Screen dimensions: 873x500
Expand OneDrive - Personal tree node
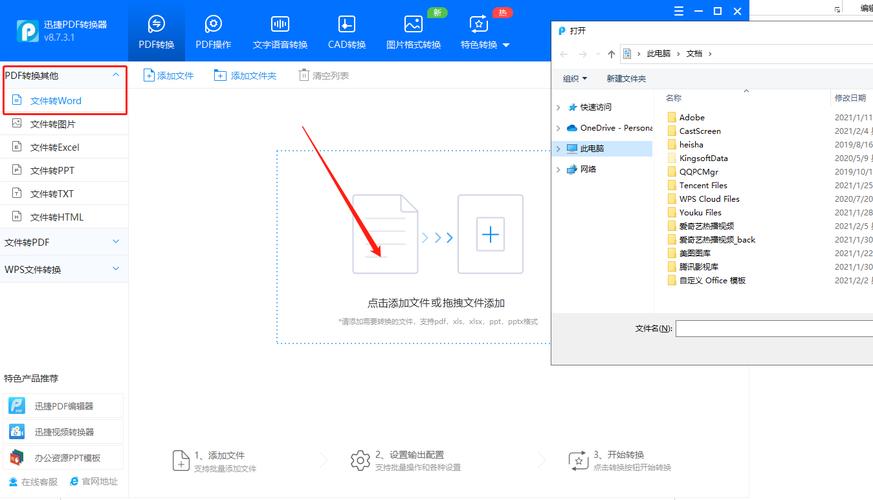tap(558, 128)
